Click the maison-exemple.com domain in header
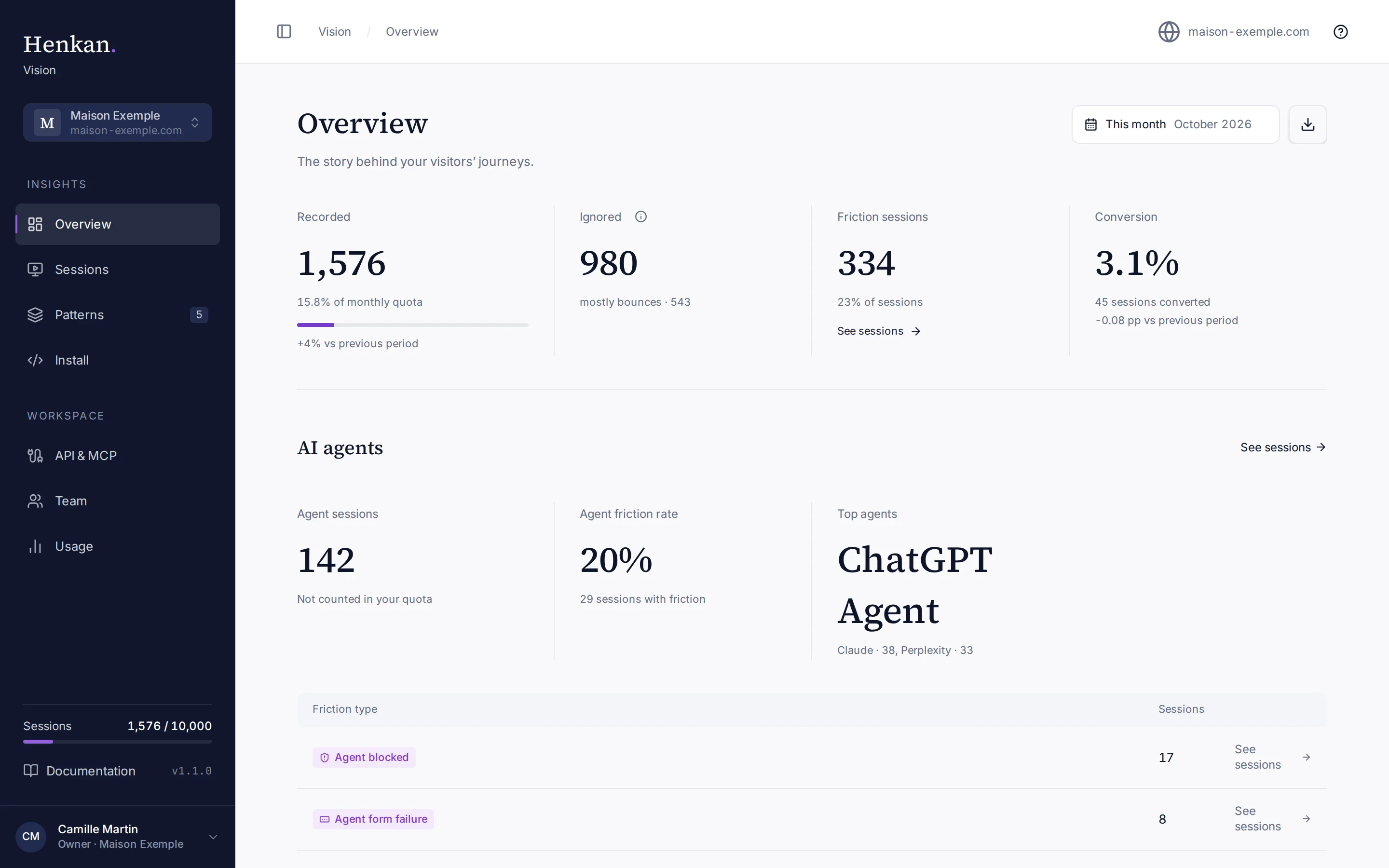Image resolution: width=1389 pixels, height=868 pixels. click(x=1248, y=31)
